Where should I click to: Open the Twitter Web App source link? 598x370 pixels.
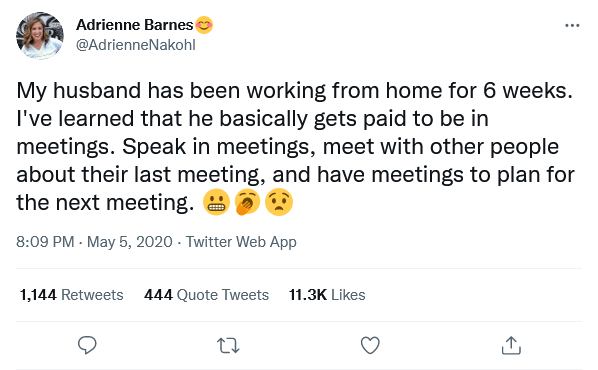[x=241, y=242]
